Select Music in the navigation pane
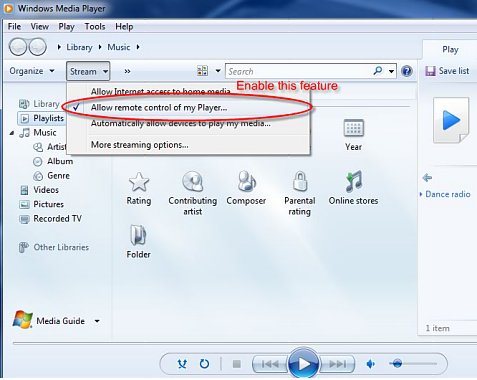 click(45, 132)
